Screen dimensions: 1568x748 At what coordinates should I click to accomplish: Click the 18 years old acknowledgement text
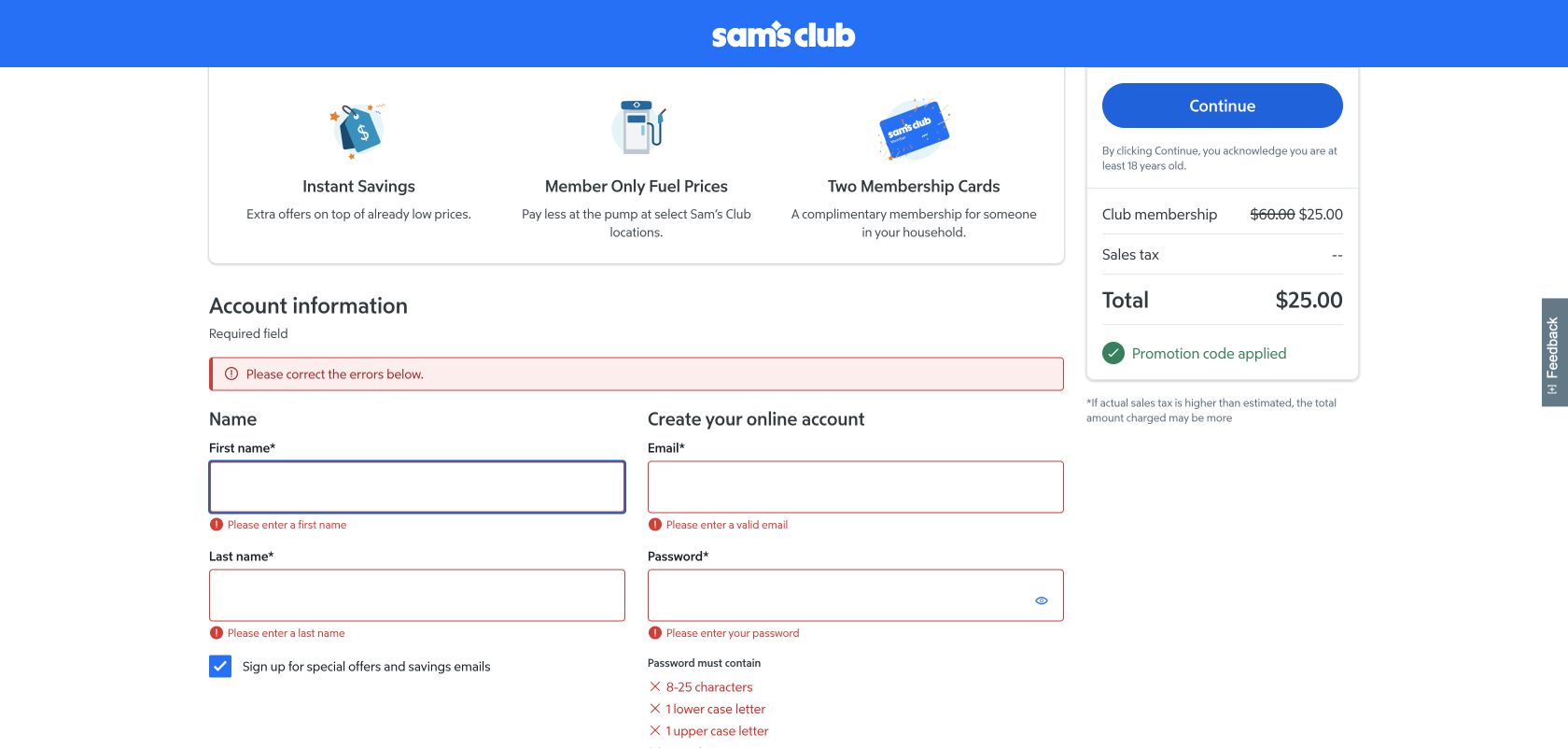pyautogui.click(x=1219, y=158)
